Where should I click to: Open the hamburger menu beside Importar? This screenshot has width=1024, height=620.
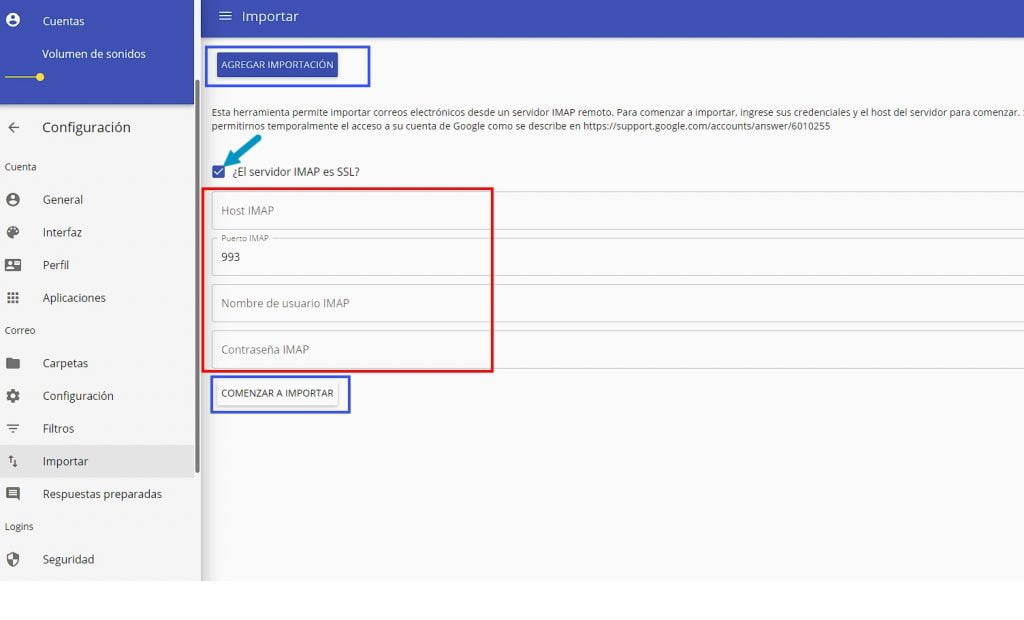227,15
